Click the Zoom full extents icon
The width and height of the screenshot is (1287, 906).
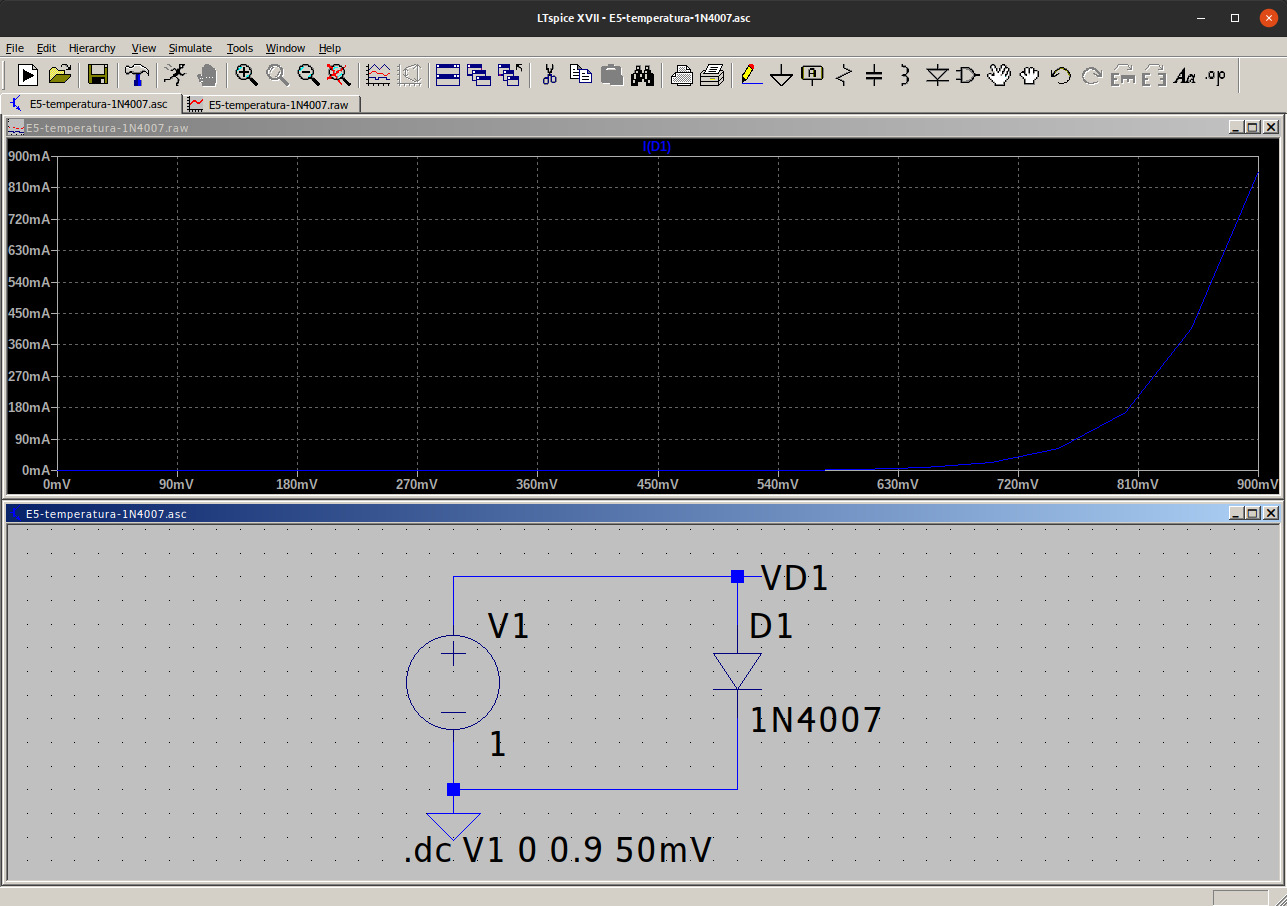[x=338, y=74]
